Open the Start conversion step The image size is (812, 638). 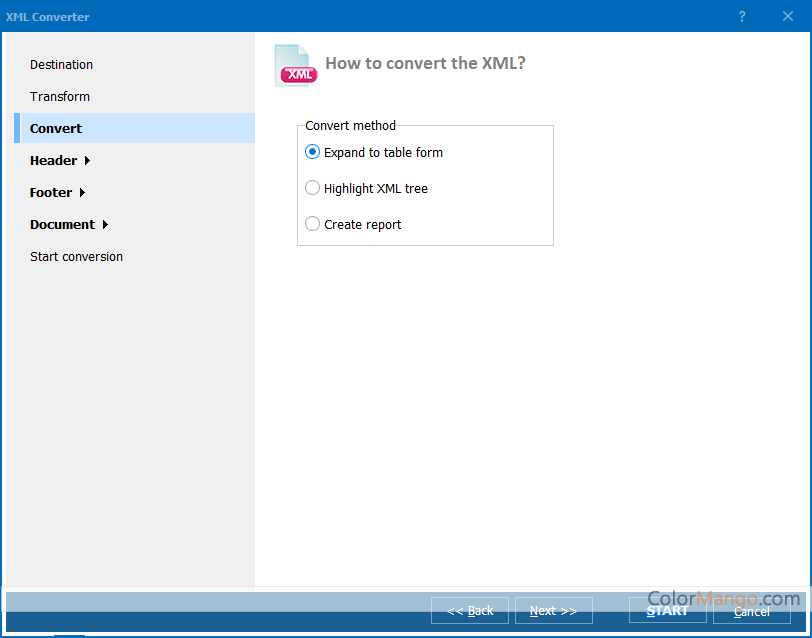76,257
